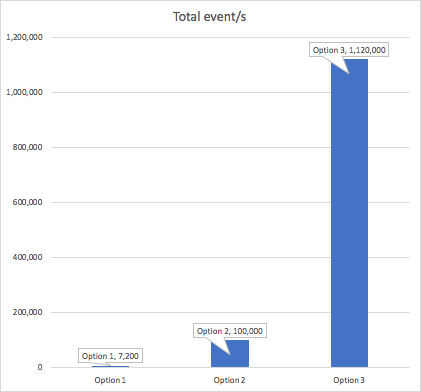Click the 1,000,000 axis value label
The width and height of the screenshot is (421, 392).
[24, 92]
